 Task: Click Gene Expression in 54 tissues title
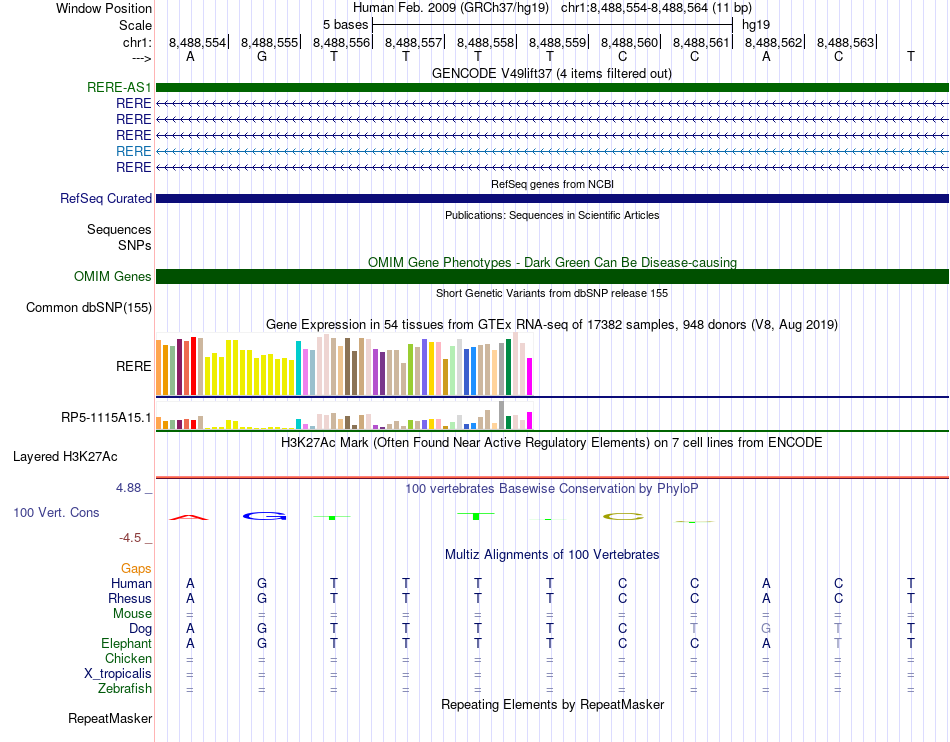point(552,325)
